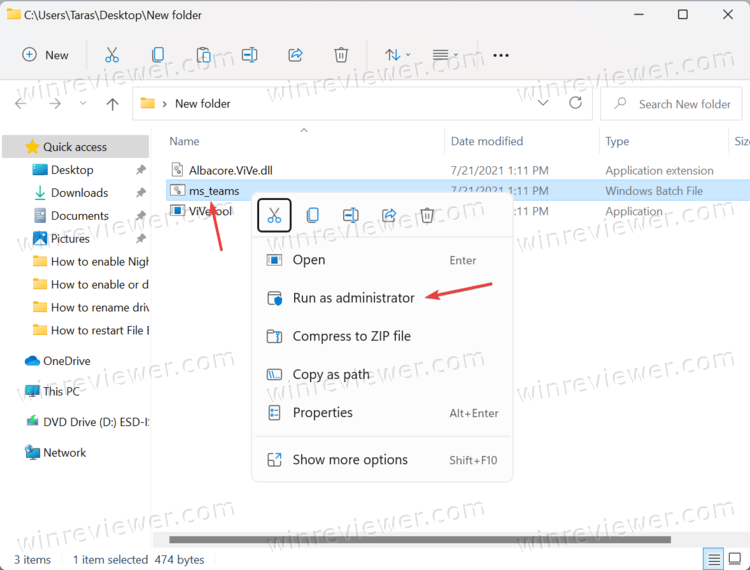The image size is (750, 570).
Task: Maximize the File Explorer window
Action: [683, 15]
